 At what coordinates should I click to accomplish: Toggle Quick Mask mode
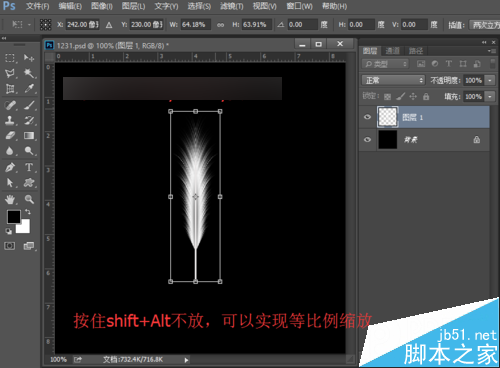pyautogui.click(x=9, y=246)
